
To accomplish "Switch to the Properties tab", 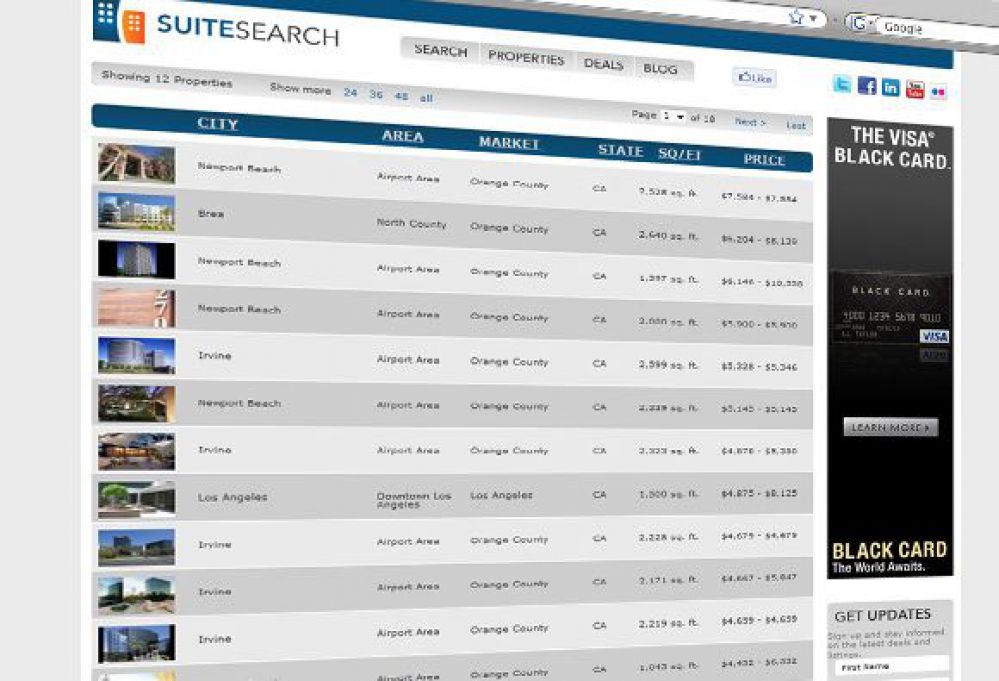I will click(x=526, y=57).
